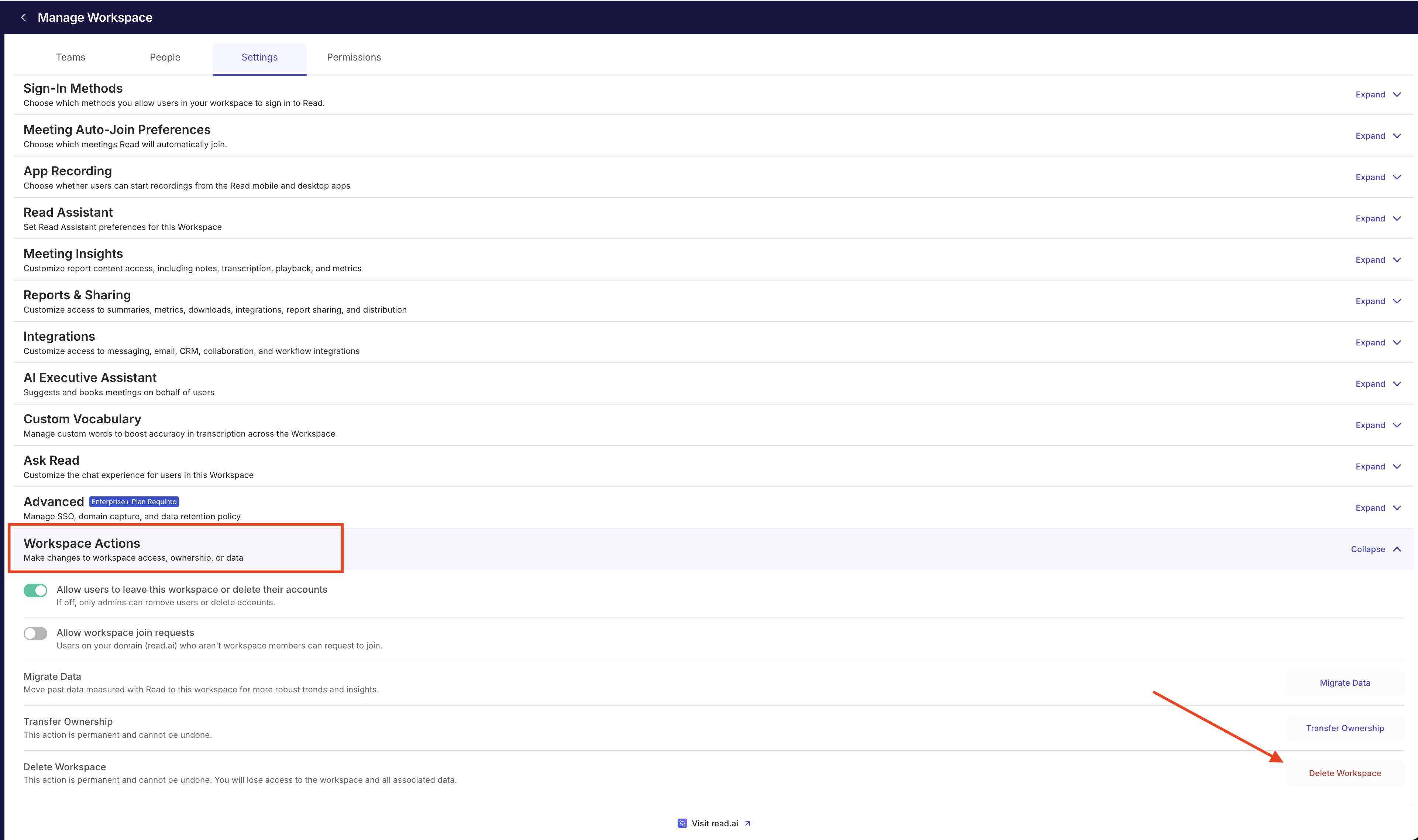Click the Meeting Insights heading
The image size is (1418, 840).
[73, 254]
